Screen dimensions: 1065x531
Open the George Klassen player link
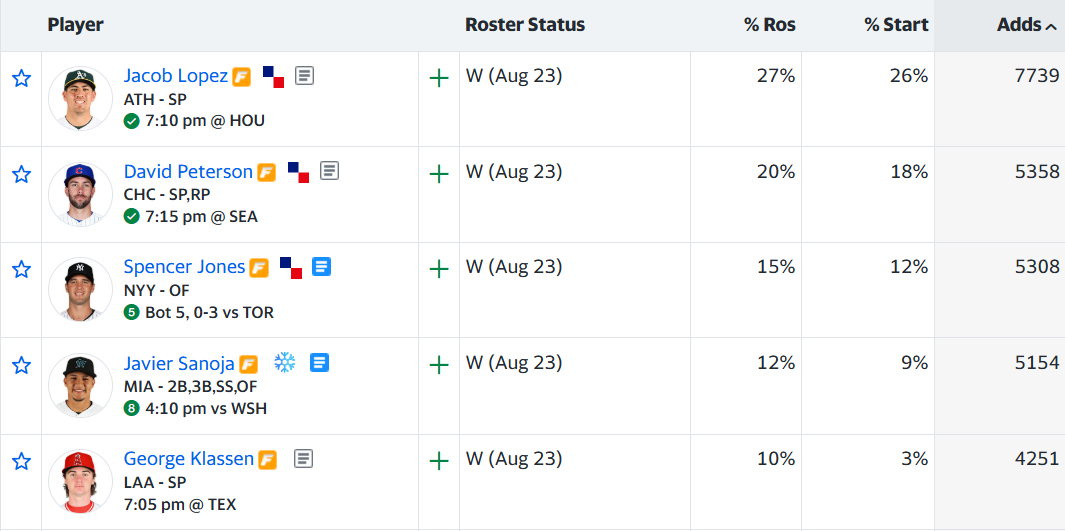(x=189, y=458)
